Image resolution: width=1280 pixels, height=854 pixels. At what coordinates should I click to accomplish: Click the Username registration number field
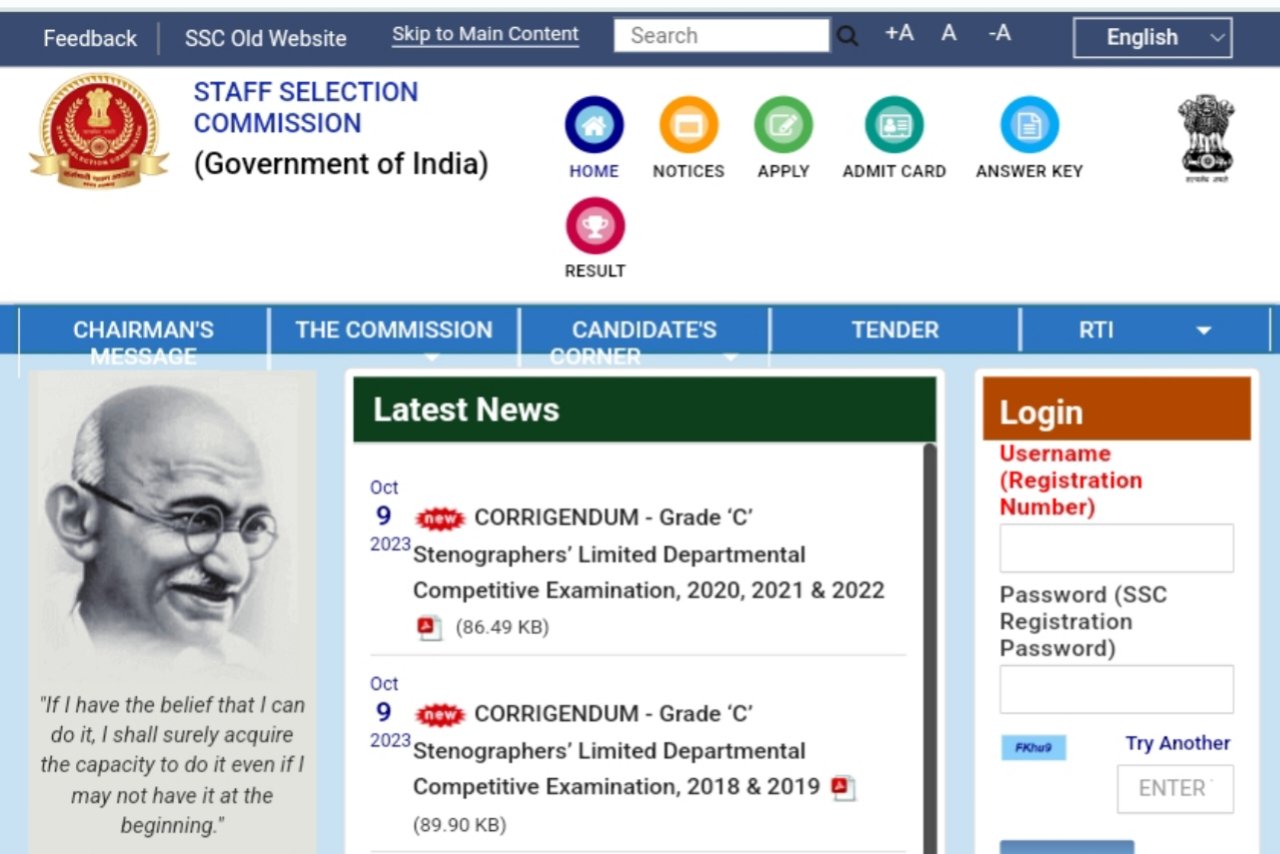1116,548
